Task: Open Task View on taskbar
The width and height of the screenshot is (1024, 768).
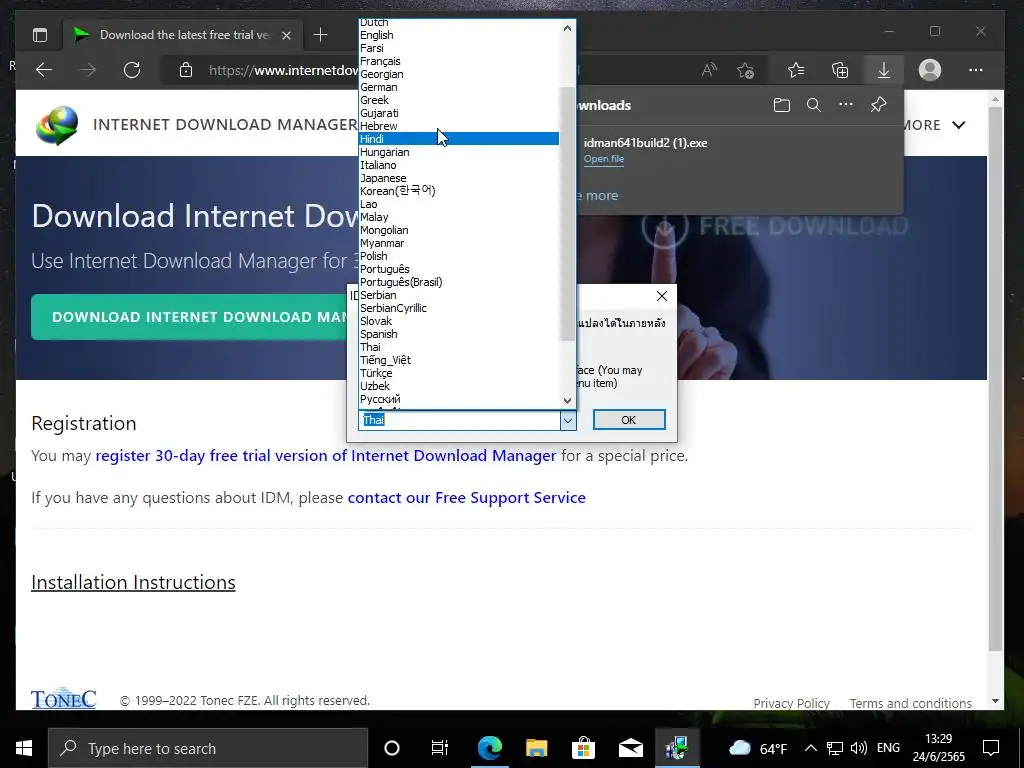Action: [x=440, y=748]
